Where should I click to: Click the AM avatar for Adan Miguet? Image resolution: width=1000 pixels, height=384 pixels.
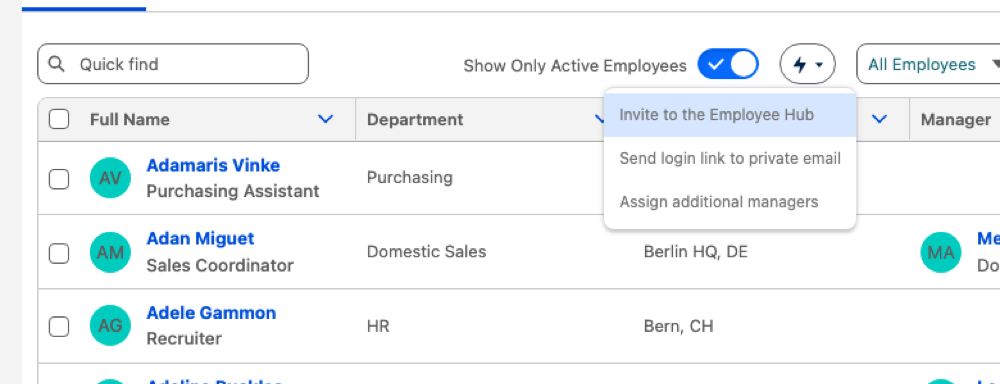[110, 253]
